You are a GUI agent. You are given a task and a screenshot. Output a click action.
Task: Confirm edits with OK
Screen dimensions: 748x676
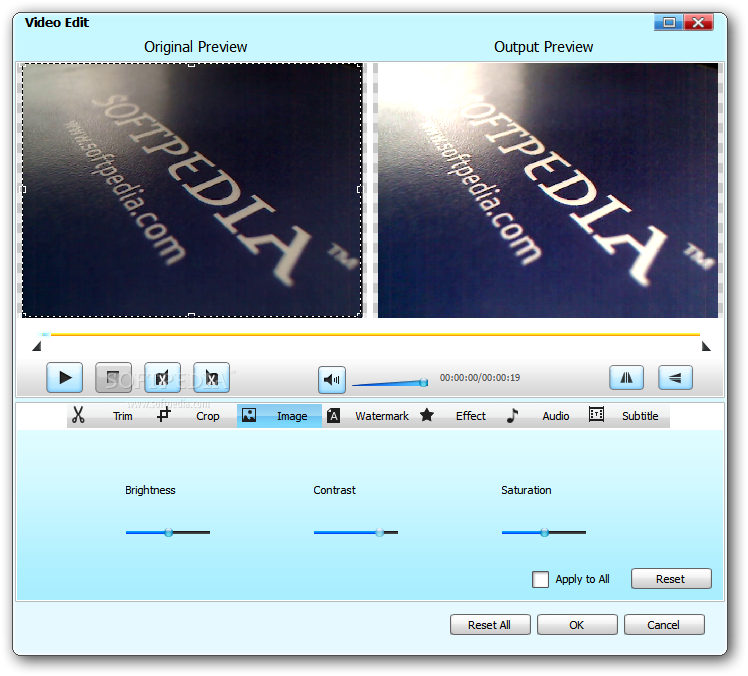coord(577,625)
